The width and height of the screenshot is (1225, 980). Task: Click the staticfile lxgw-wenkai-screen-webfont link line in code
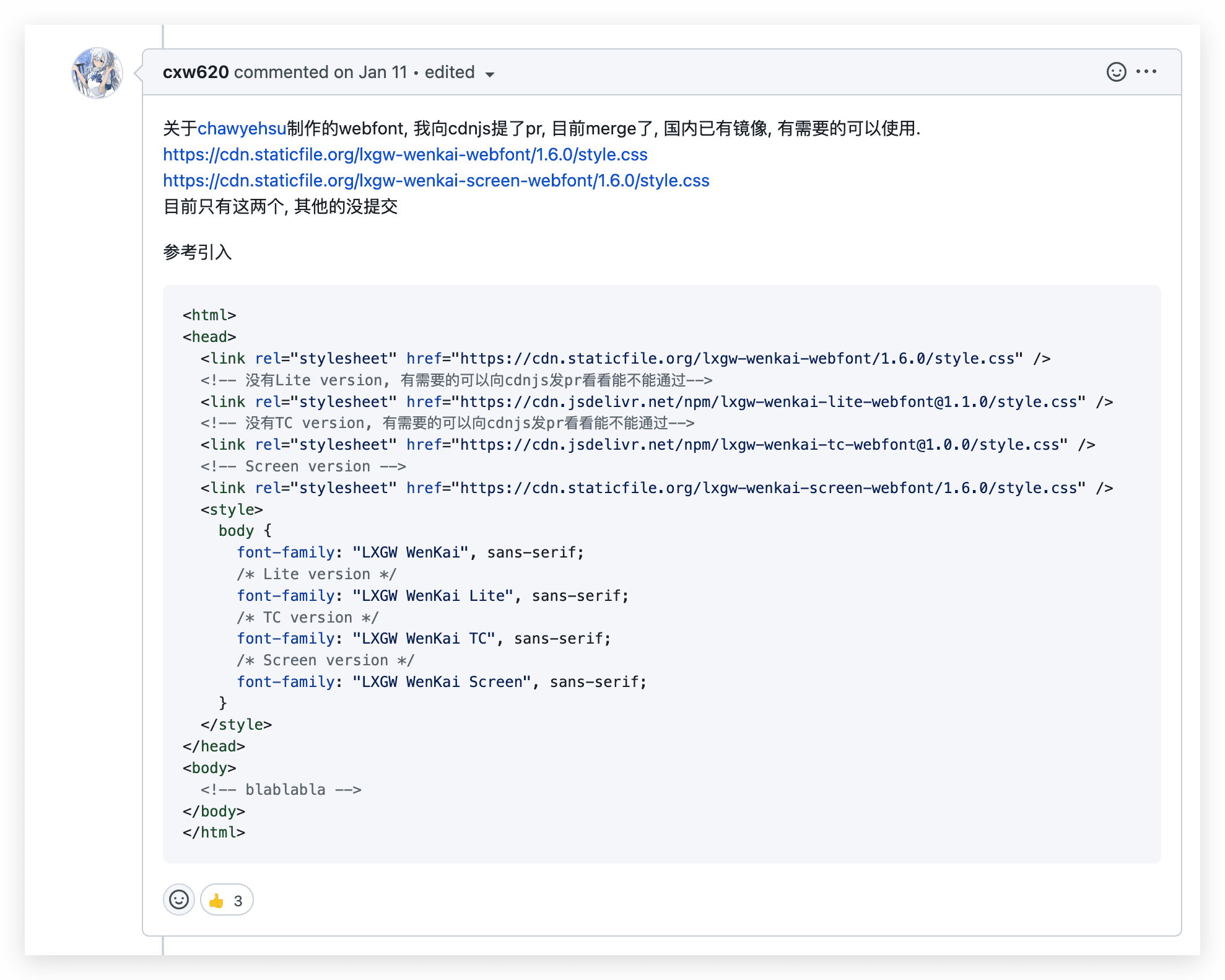point(657,488)
